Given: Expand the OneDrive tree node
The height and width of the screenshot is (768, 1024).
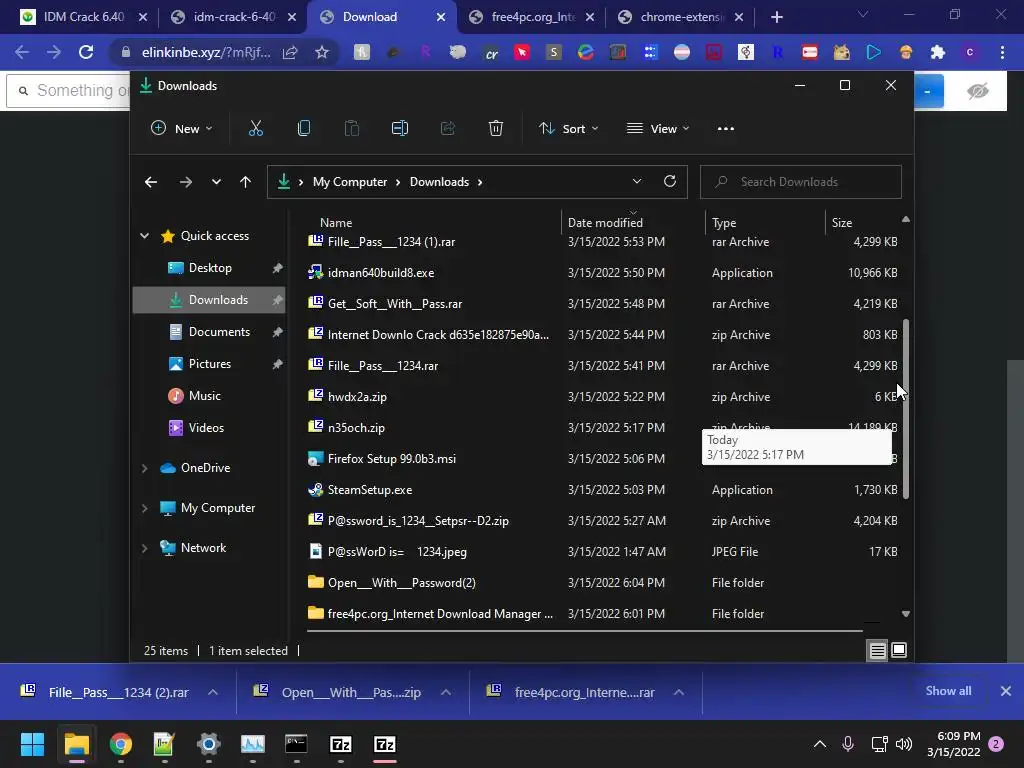Looking at the screenshot, I should point(144,468).
